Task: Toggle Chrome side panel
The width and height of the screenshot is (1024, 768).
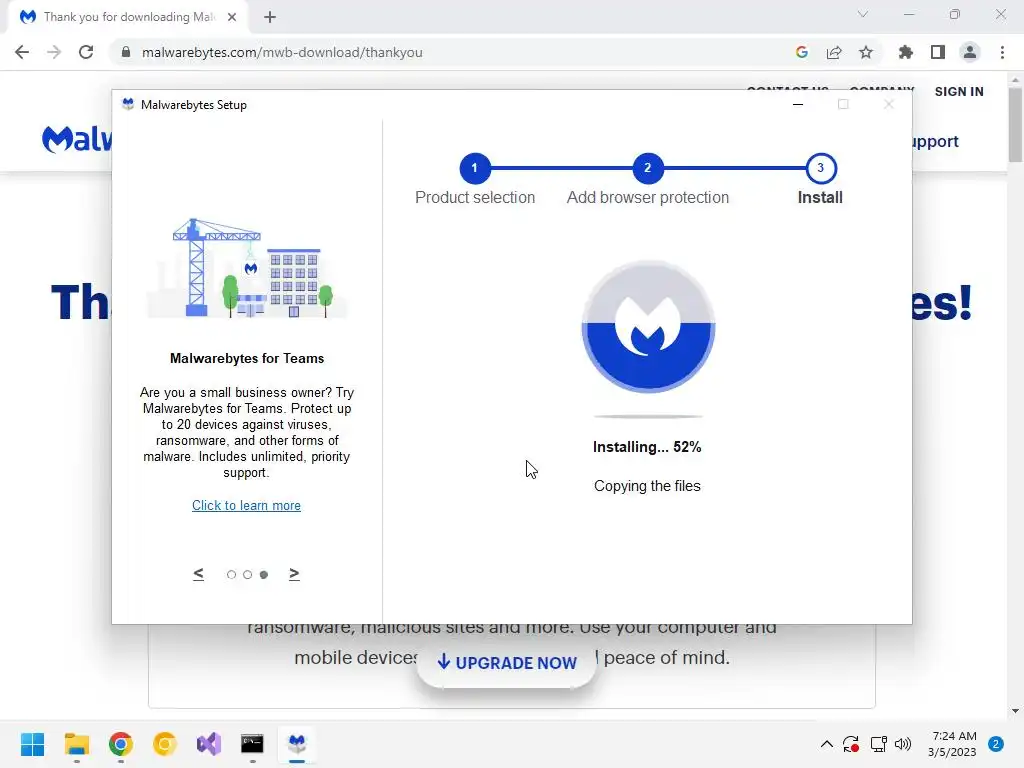Action: [x=938, y=52]
